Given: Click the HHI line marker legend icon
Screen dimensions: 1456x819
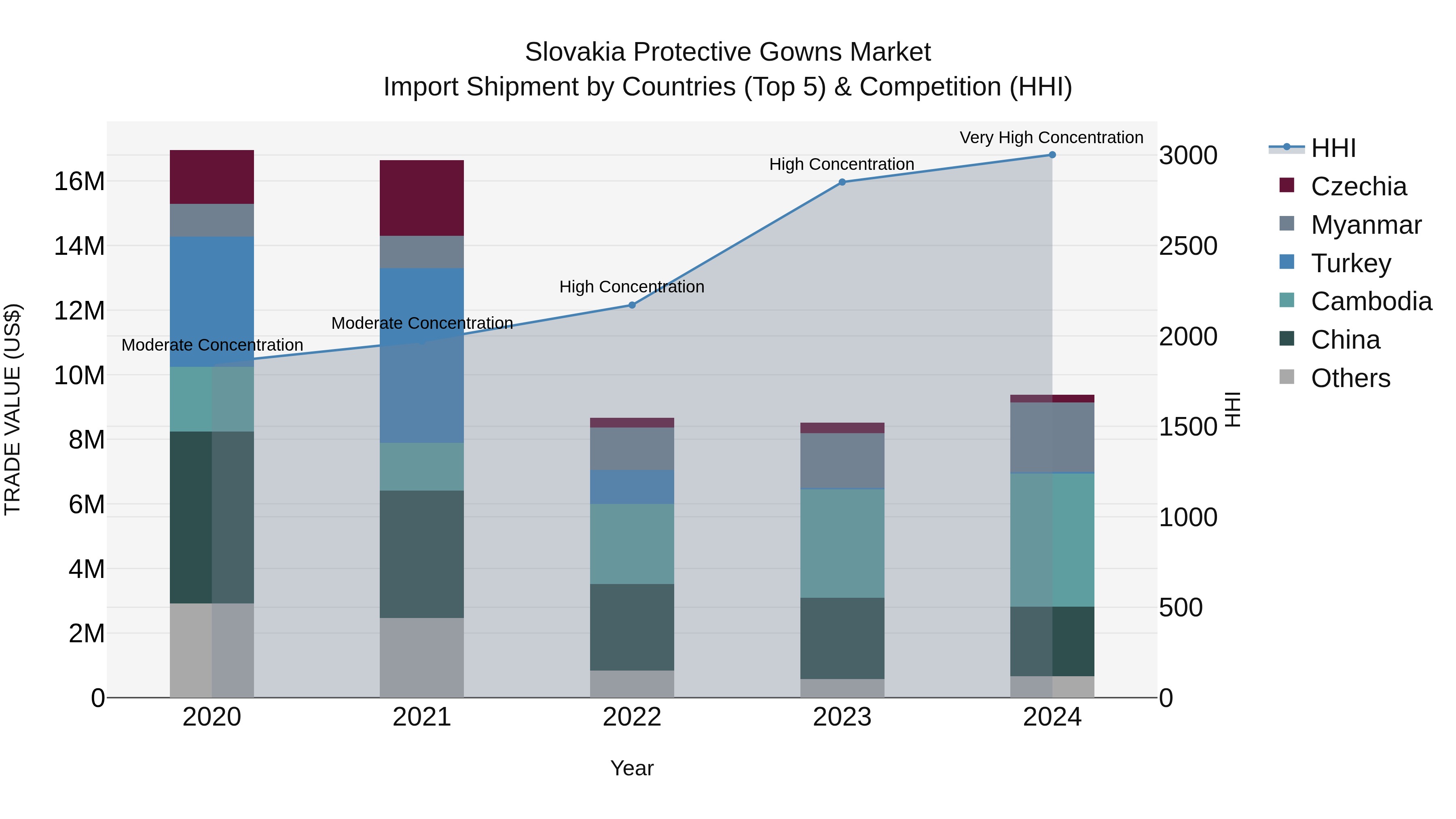Looking at the screenshot, I should 1287,148.
